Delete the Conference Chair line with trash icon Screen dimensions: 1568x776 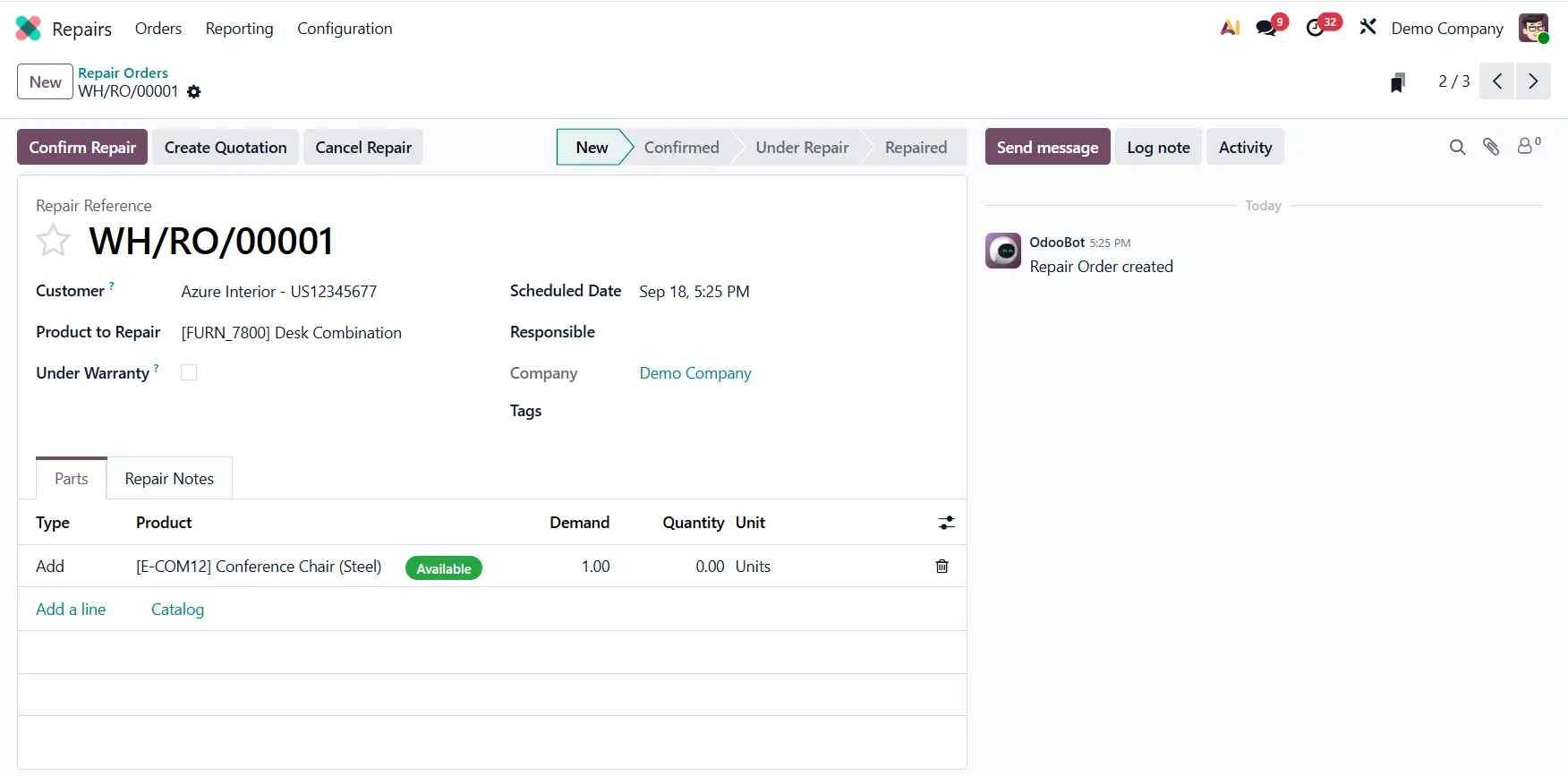tap(942, 567)
